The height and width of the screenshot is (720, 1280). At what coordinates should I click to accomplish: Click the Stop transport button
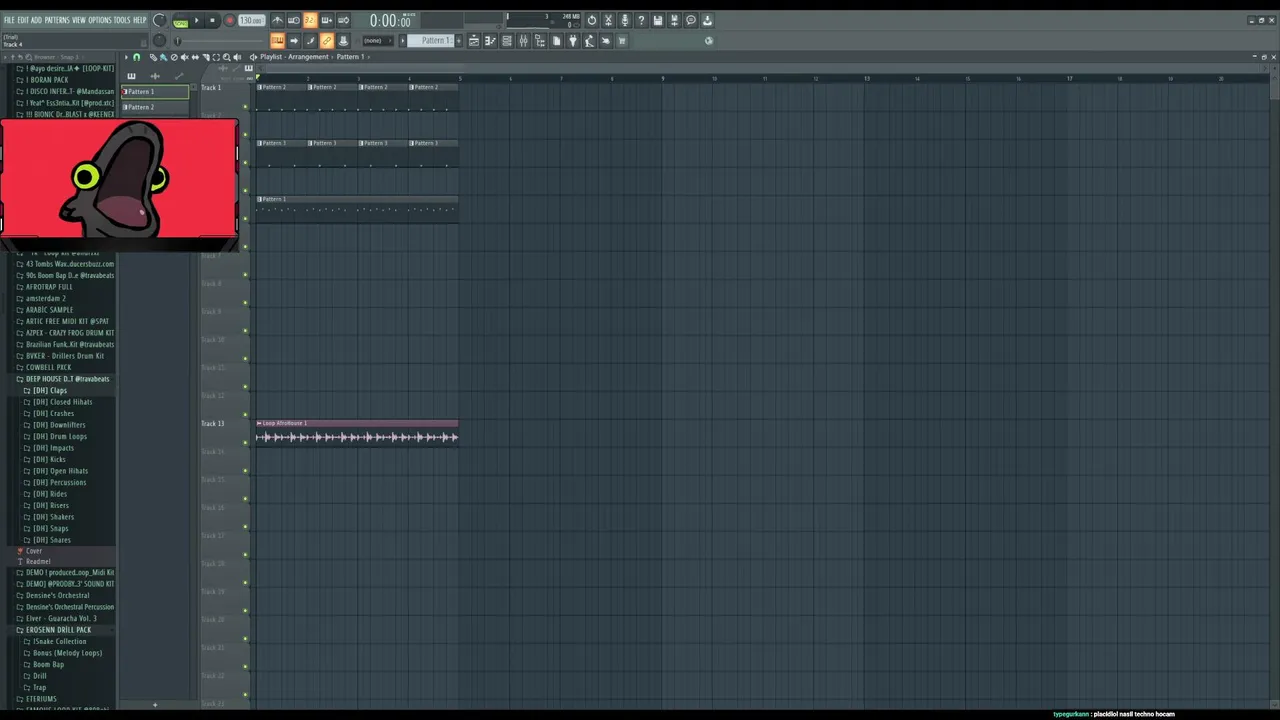tap(212, 20)
